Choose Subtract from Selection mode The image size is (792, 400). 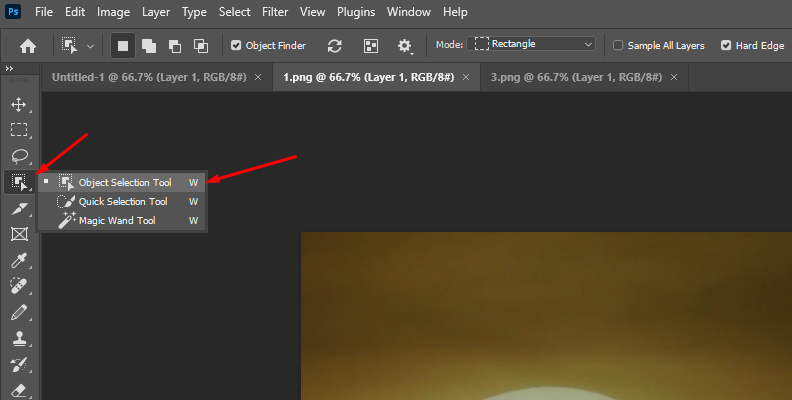(175, 46)
